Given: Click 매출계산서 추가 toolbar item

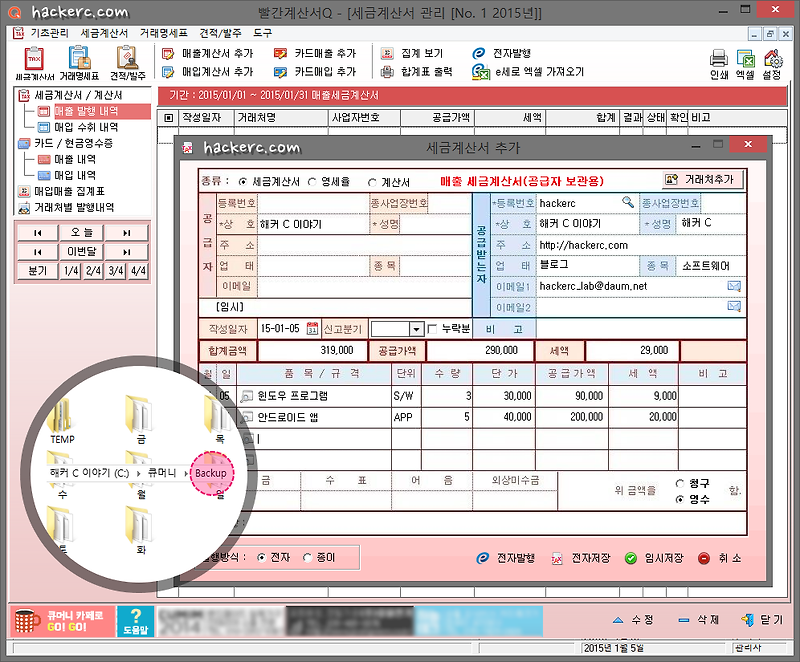Looking at the screenshot, I should 207,54.
